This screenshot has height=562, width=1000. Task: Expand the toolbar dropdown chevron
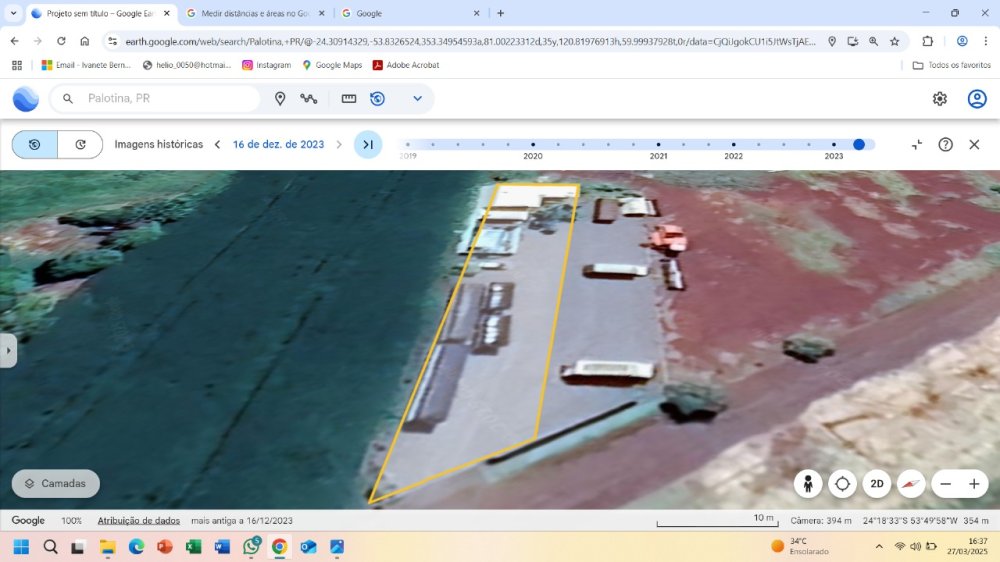click(417, 98)
